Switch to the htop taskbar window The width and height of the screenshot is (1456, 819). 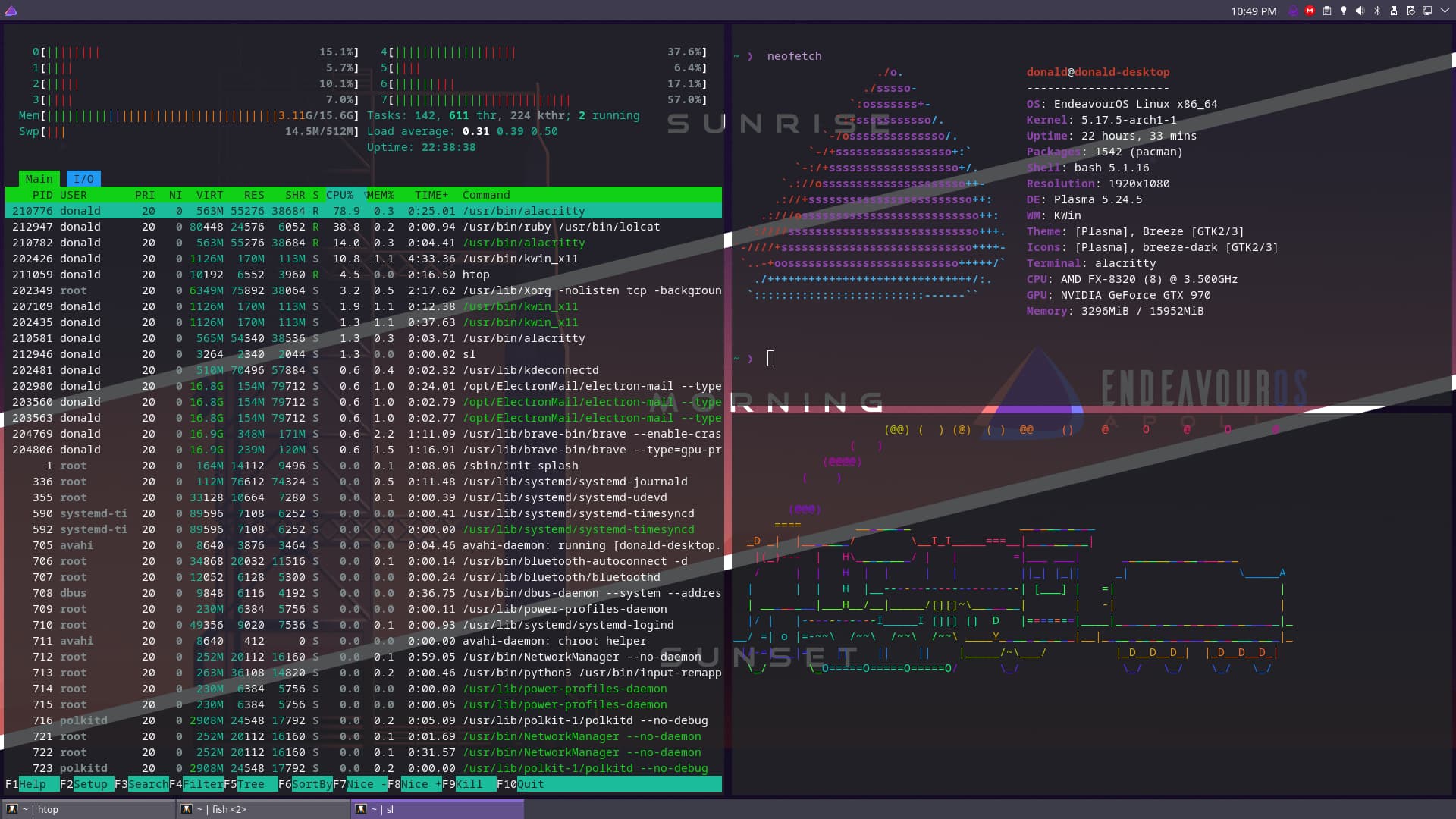click(88, 809)
